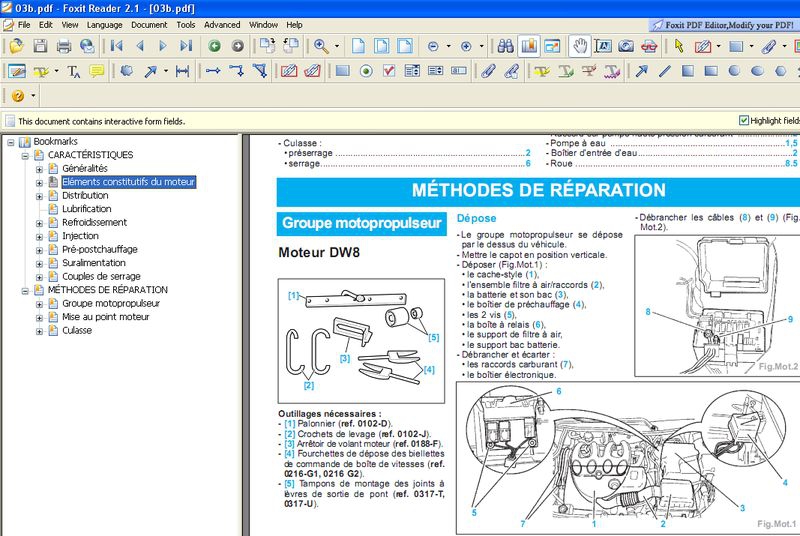Click the radio button form field tool
Viewport: 800px width, 536px height.
point(365,71)
